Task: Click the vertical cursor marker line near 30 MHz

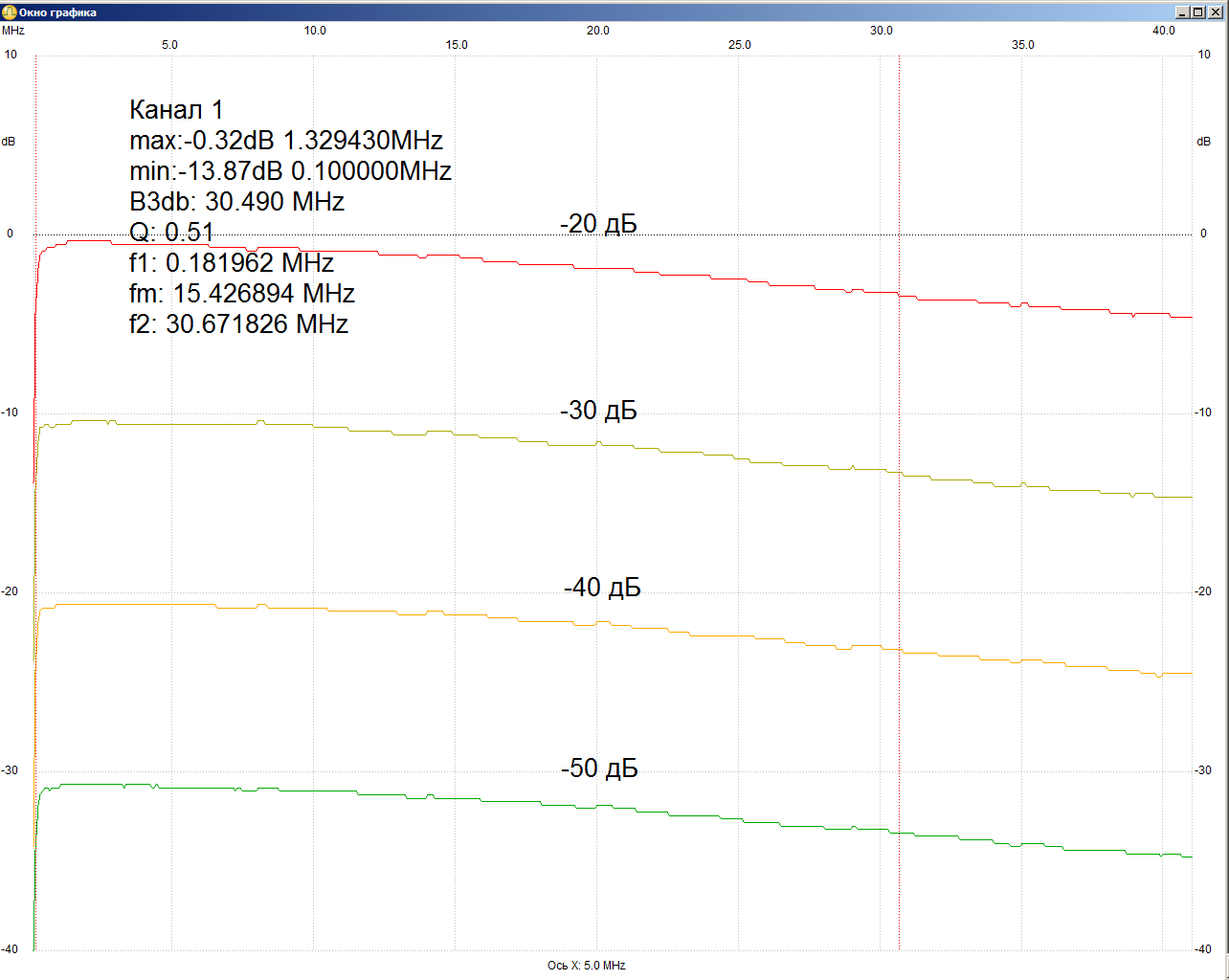Action: tap(899, 502)
